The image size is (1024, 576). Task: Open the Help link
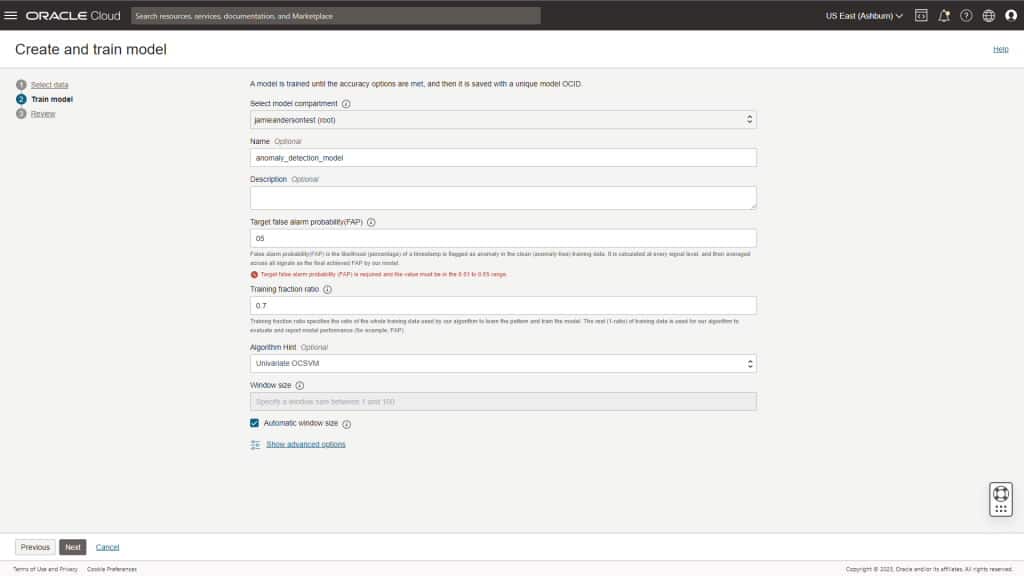point(1000,49)
